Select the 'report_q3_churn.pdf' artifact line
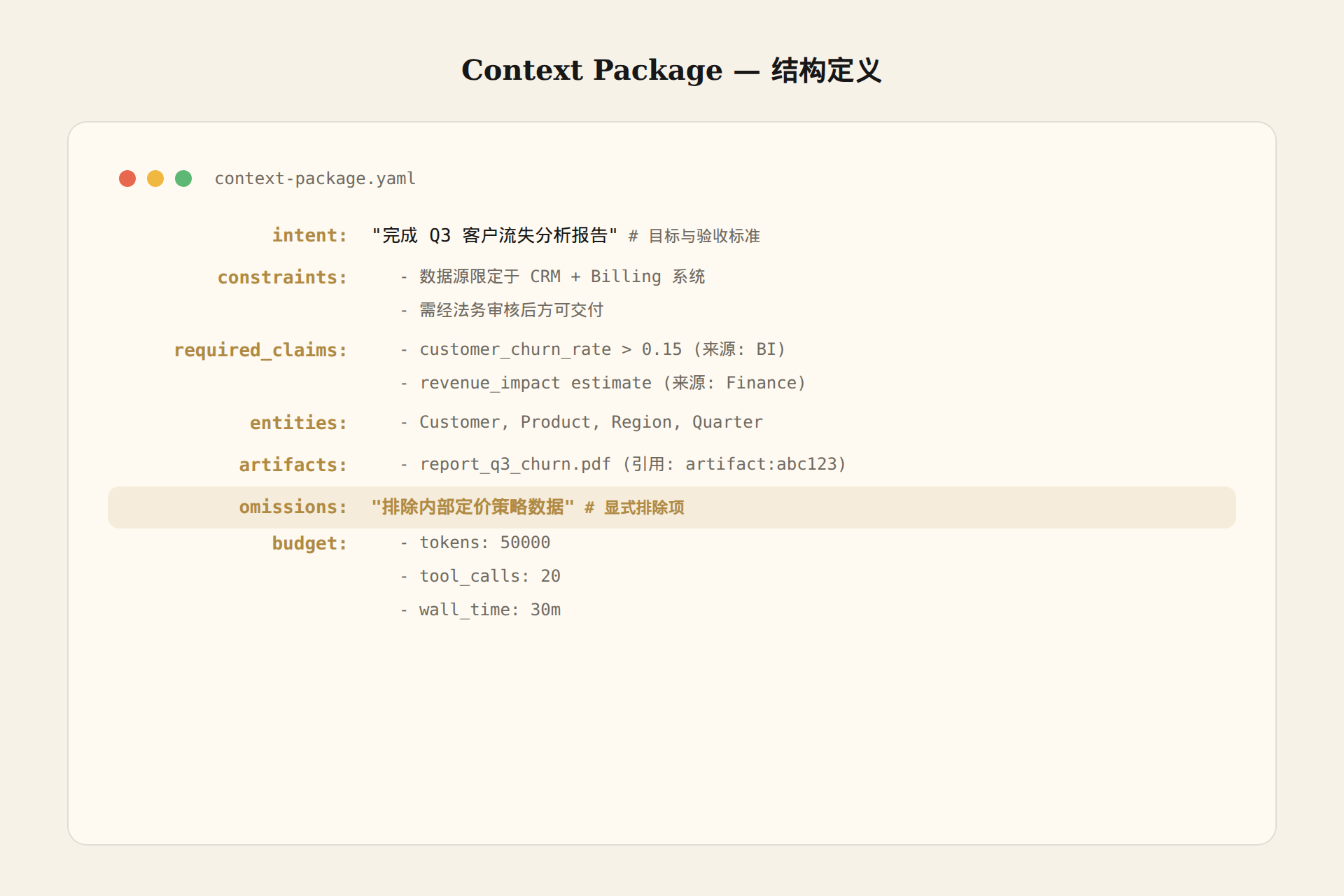Image resolution: width=1344 pixels, height=896 pixels. coord(623,464)
